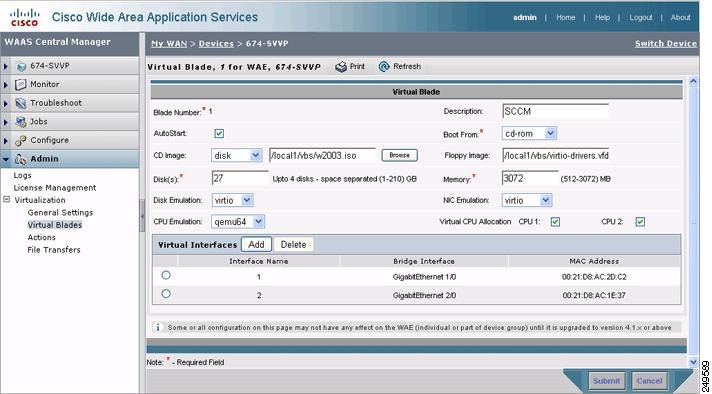Image resolution: width=712 pixels, height=394 pixels.
Task: Click the Bridge Interface column header
Action: pyautogui.click(x=424, y=261)
